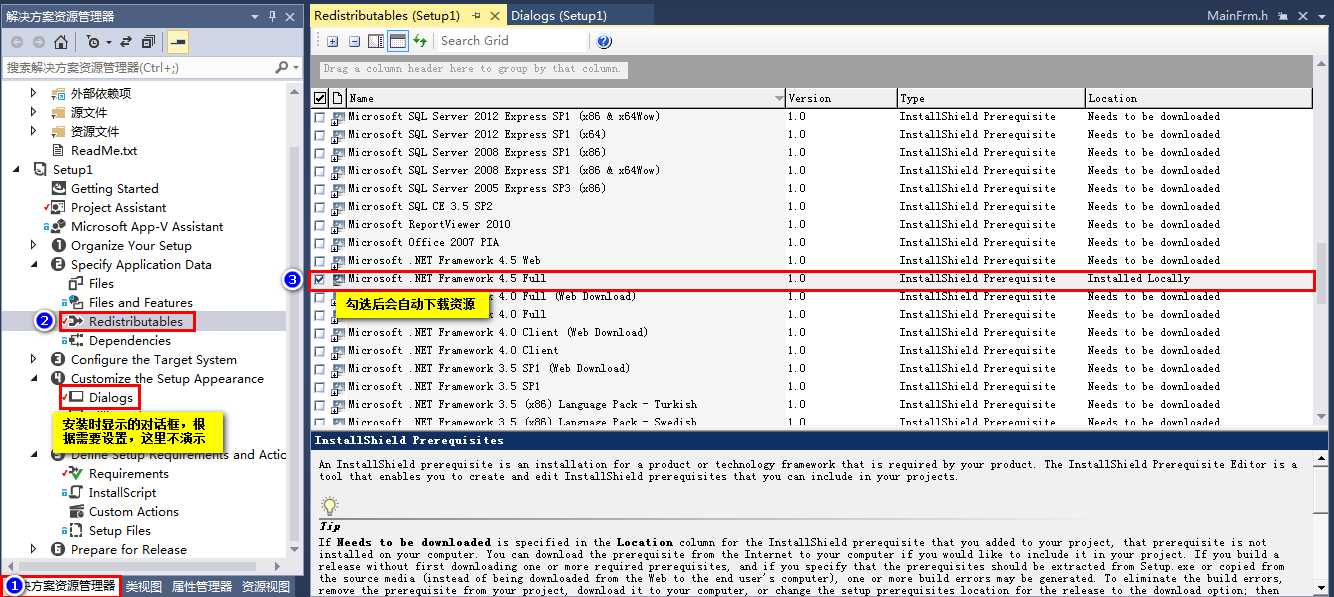Open Project Assistant node
1334x597 pixels.
tap(118, 207)
